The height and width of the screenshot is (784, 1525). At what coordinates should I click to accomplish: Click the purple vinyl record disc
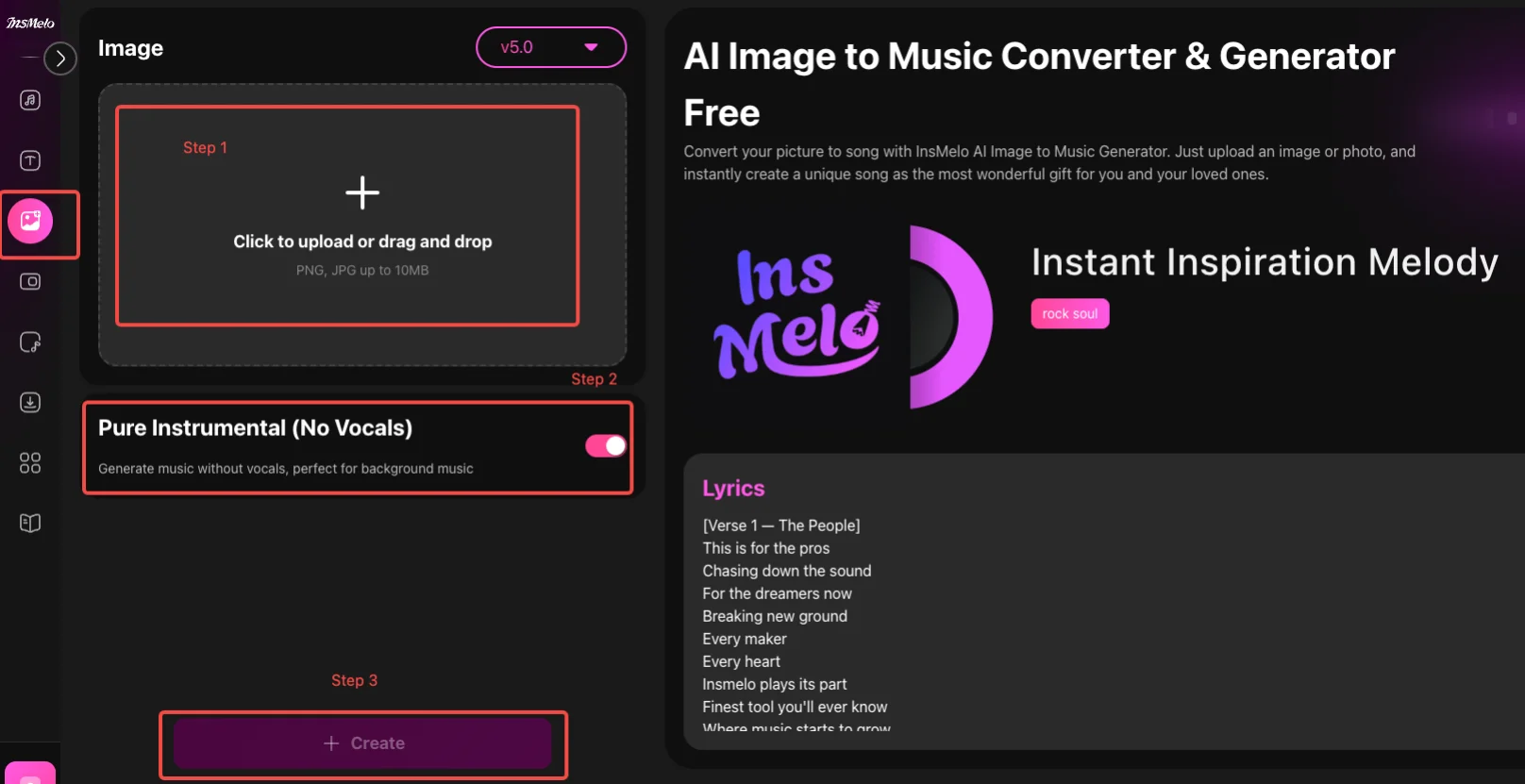tap(951, 317)
